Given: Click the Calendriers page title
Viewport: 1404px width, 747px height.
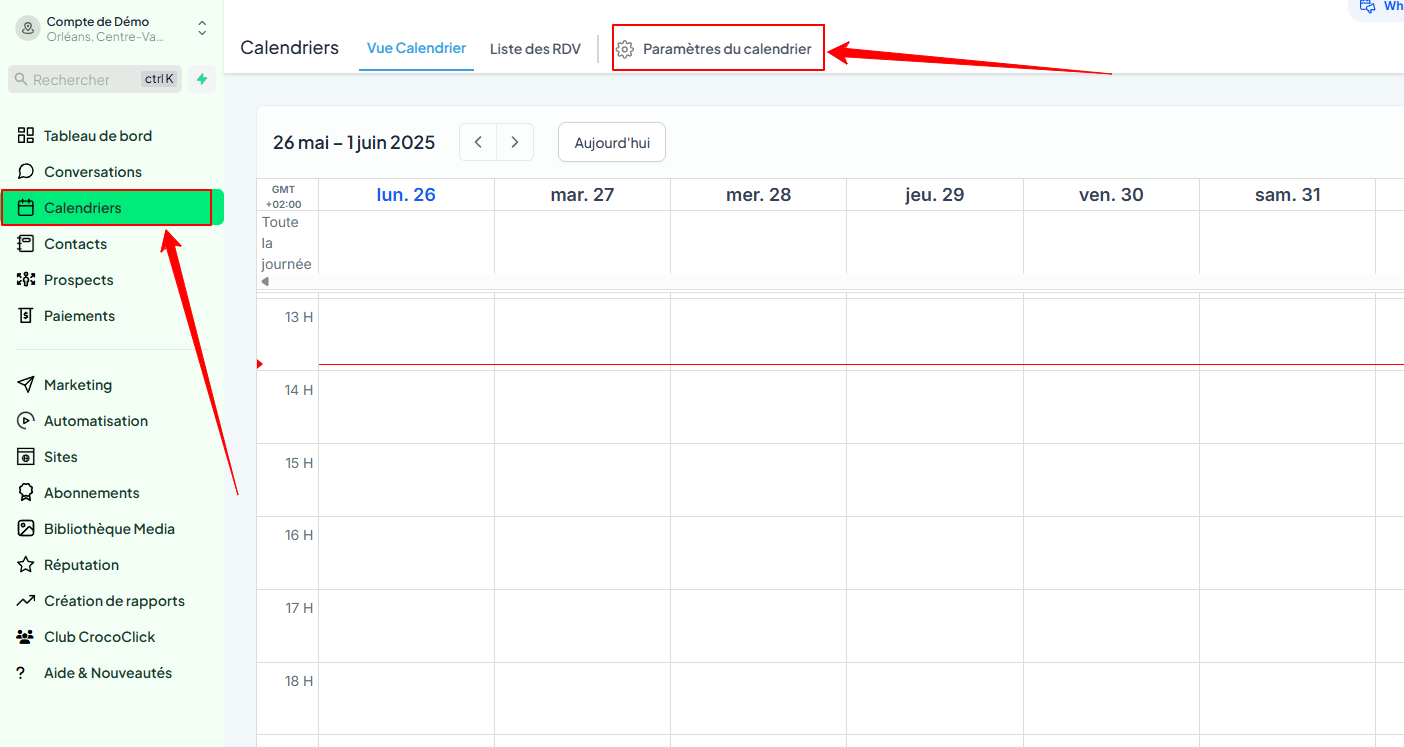Looking at the screenshot, I should 290,48.
